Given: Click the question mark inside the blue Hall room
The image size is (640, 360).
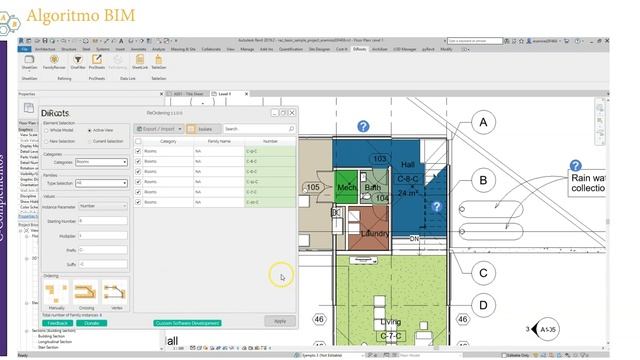Looking at the screenshot, I should coord(437,207).
